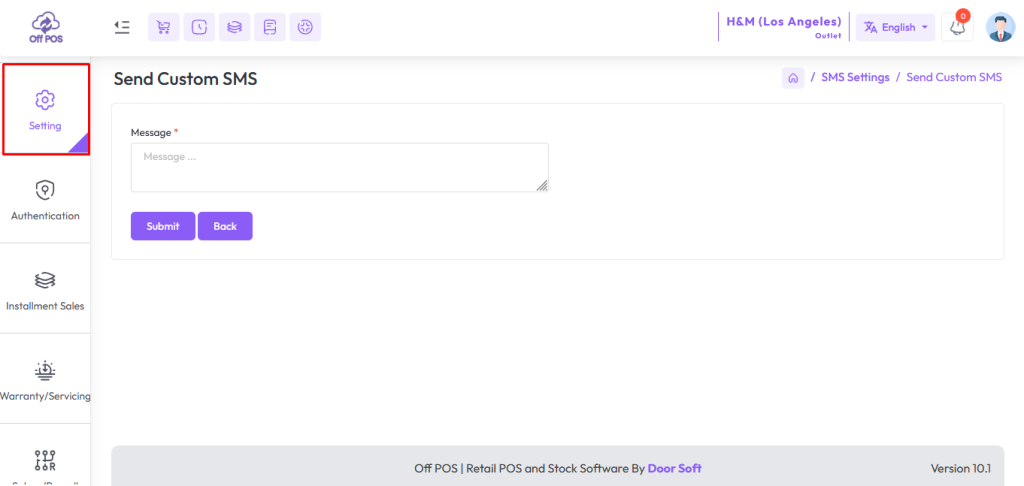1024x486 pixels.
Task: Open the Setting sidebar menu
Action: 46,109
